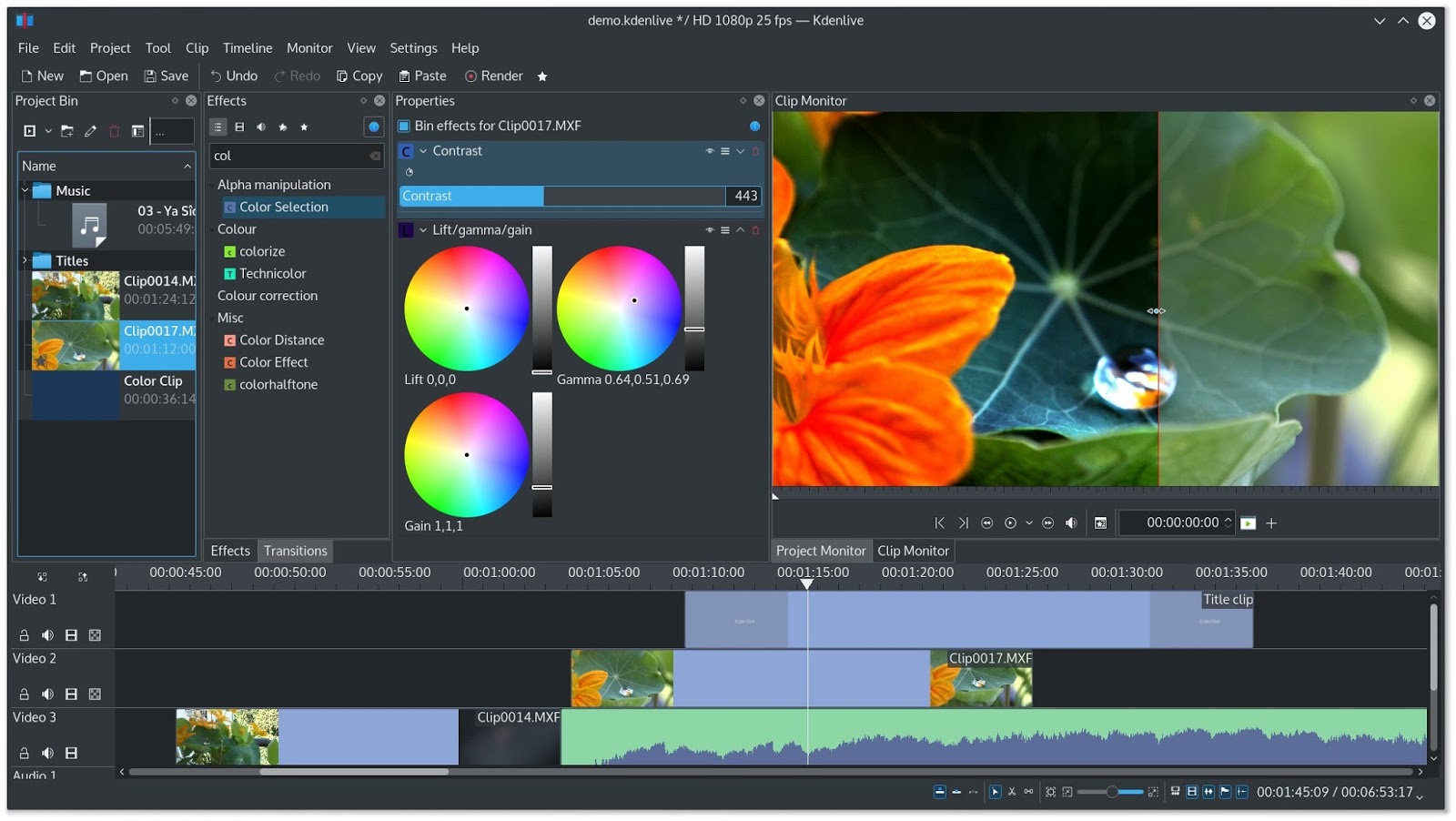Switch to the Transitions tab
The height and width of the screenshot is (821, 1456).
point(295,551)
